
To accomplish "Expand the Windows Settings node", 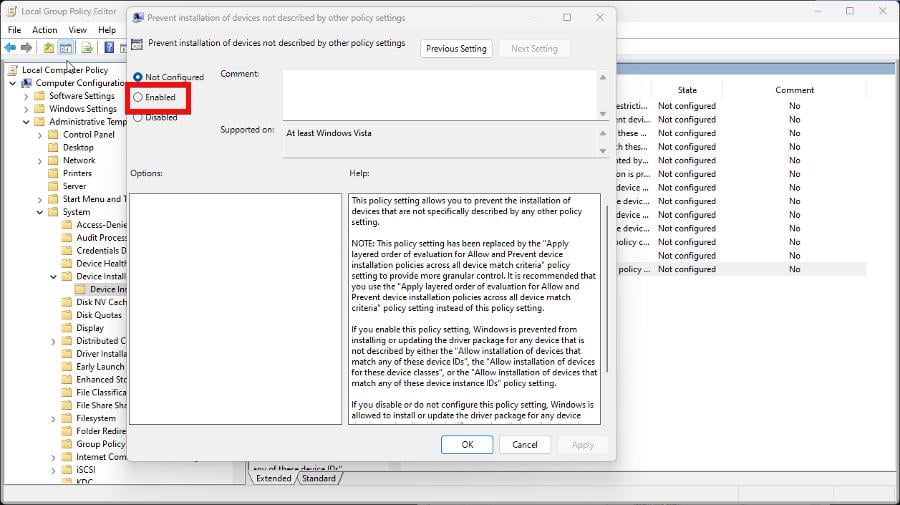I will (26, 108).
